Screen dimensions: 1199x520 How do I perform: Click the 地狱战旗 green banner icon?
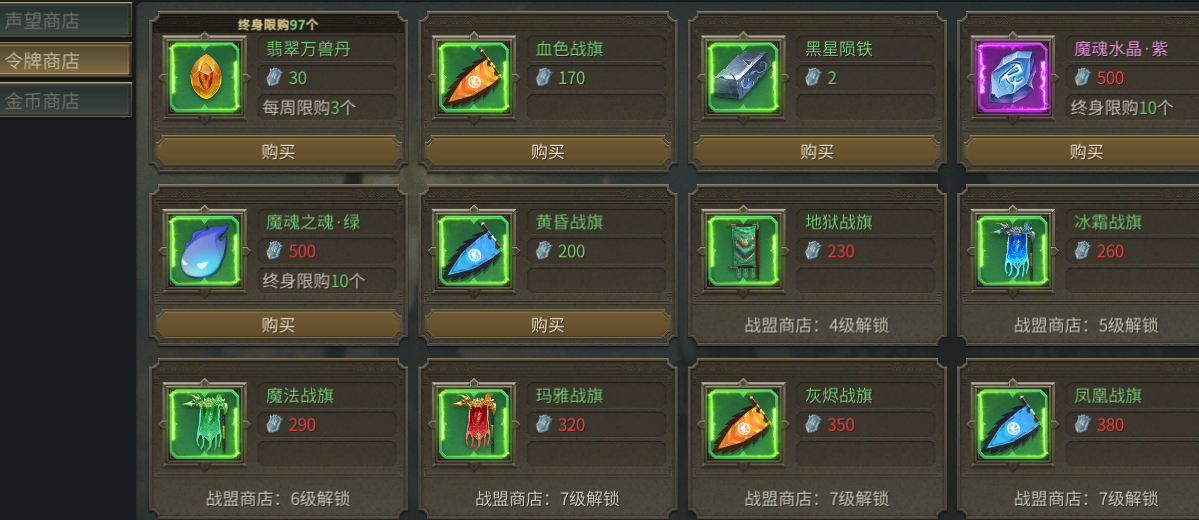(x=742, y=252)
